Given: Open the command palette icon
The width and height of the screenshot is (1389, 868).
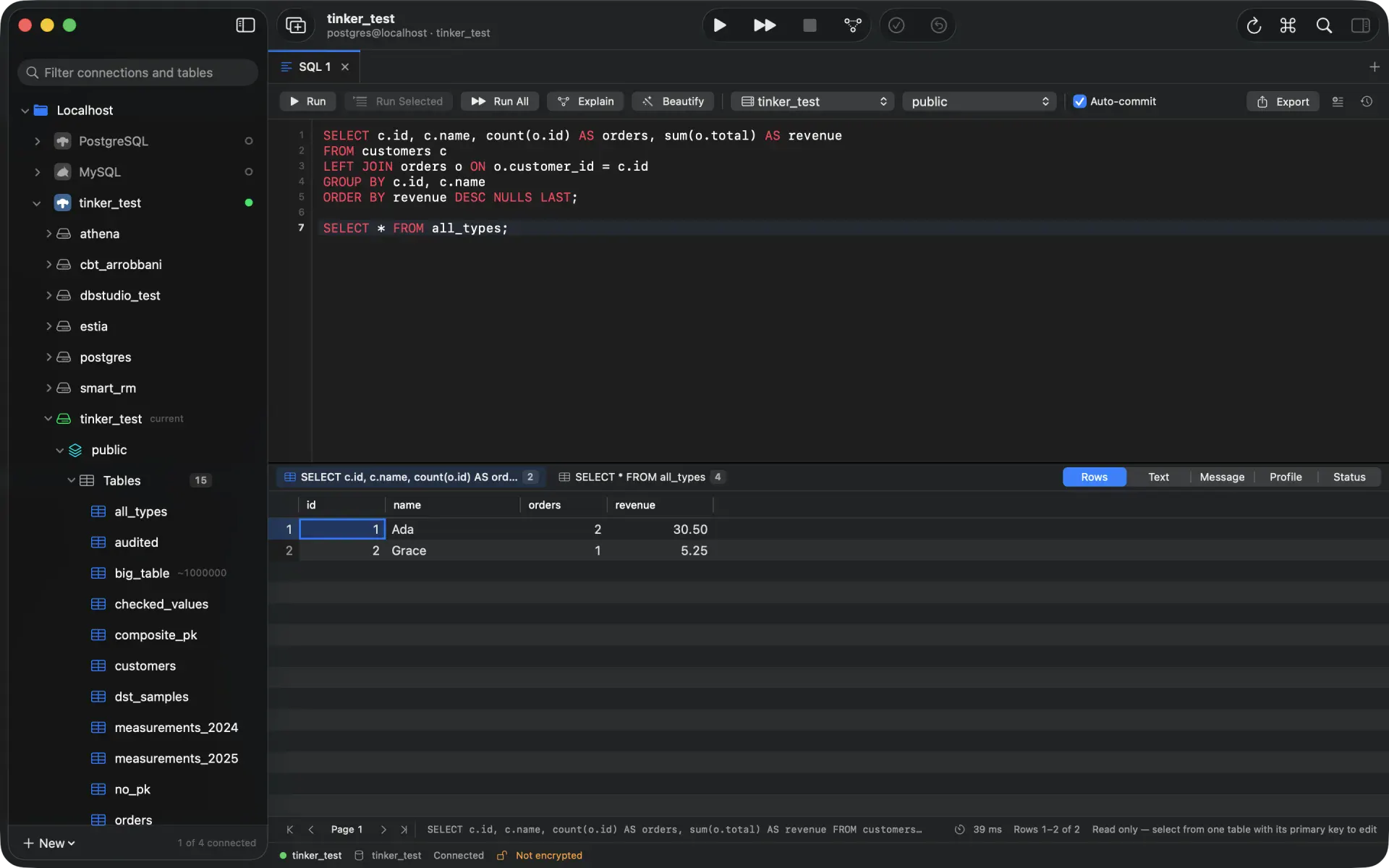Looking at the screenshot, I should [1288, 25].
